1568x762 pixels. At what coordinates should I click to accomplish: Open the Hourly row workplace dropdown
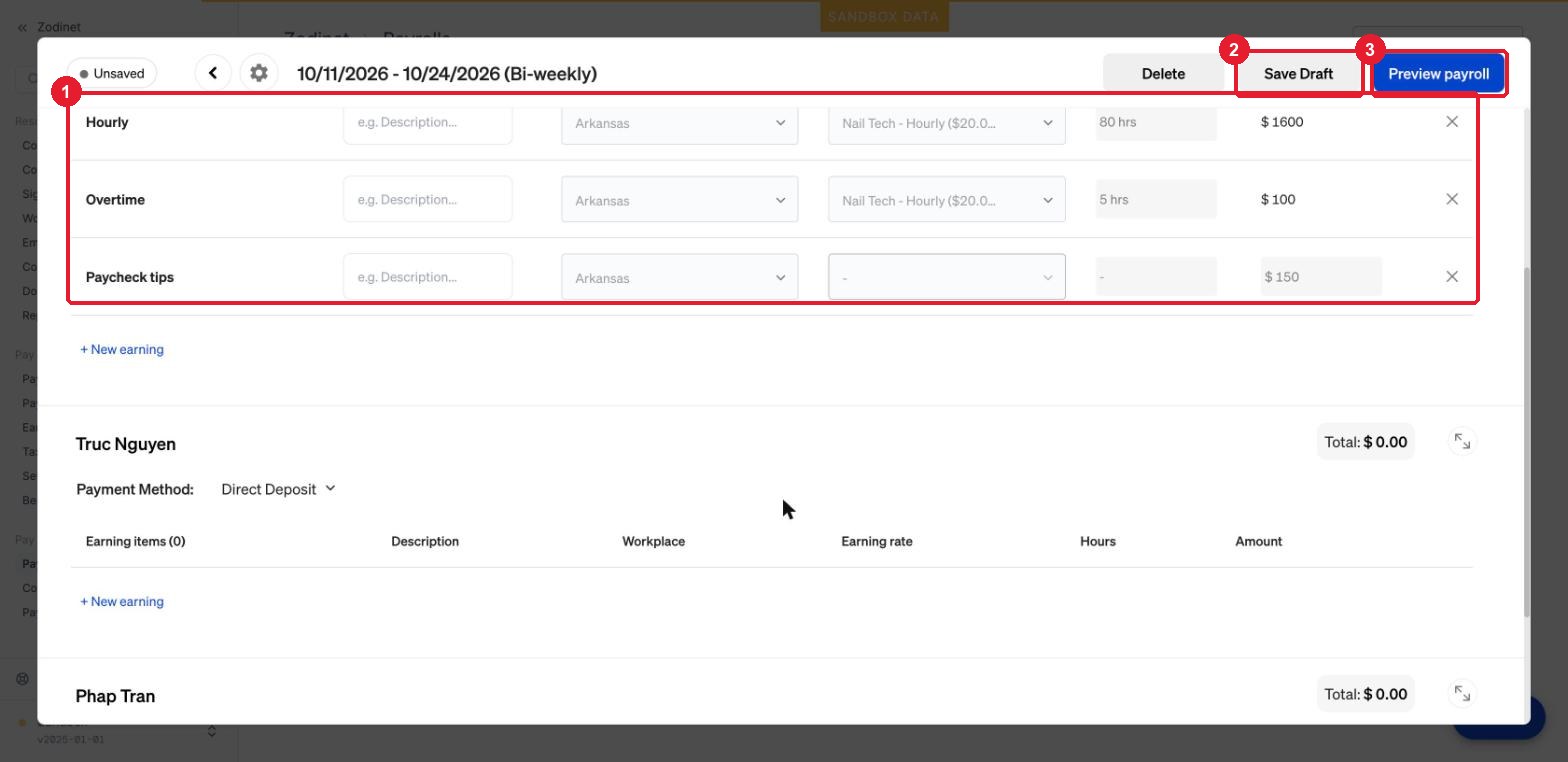(680, 123)
